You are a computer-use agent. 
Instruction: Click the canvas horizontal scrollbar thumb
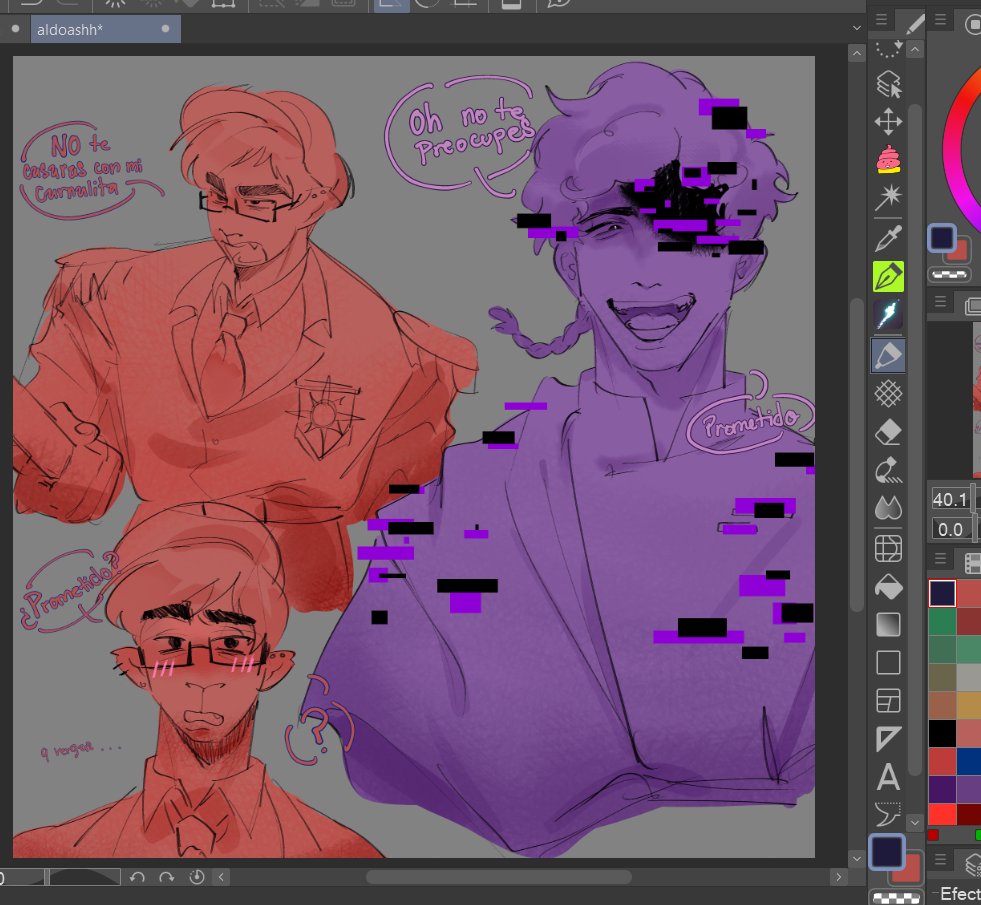(499, 877)
